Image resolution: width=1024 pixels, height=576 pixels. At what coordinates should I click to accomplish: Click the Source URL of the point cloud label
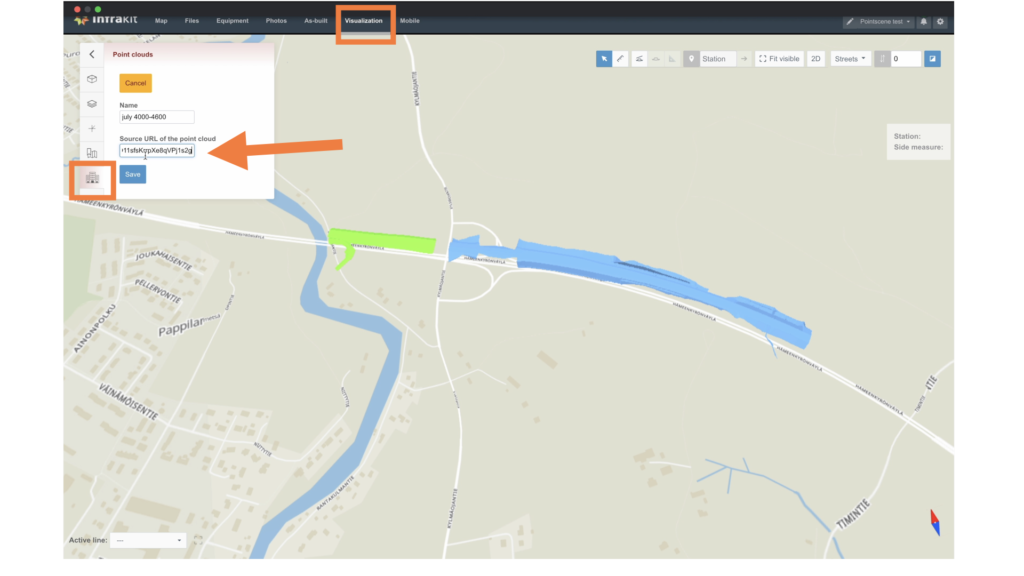click(167, 138)
